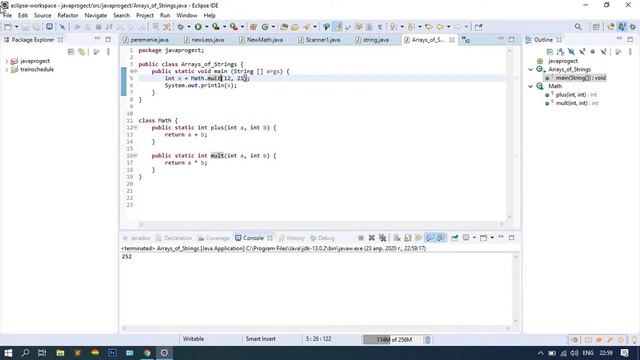
Task: Click Collapse All in Package Explorer
Action: tap(71, 52)
